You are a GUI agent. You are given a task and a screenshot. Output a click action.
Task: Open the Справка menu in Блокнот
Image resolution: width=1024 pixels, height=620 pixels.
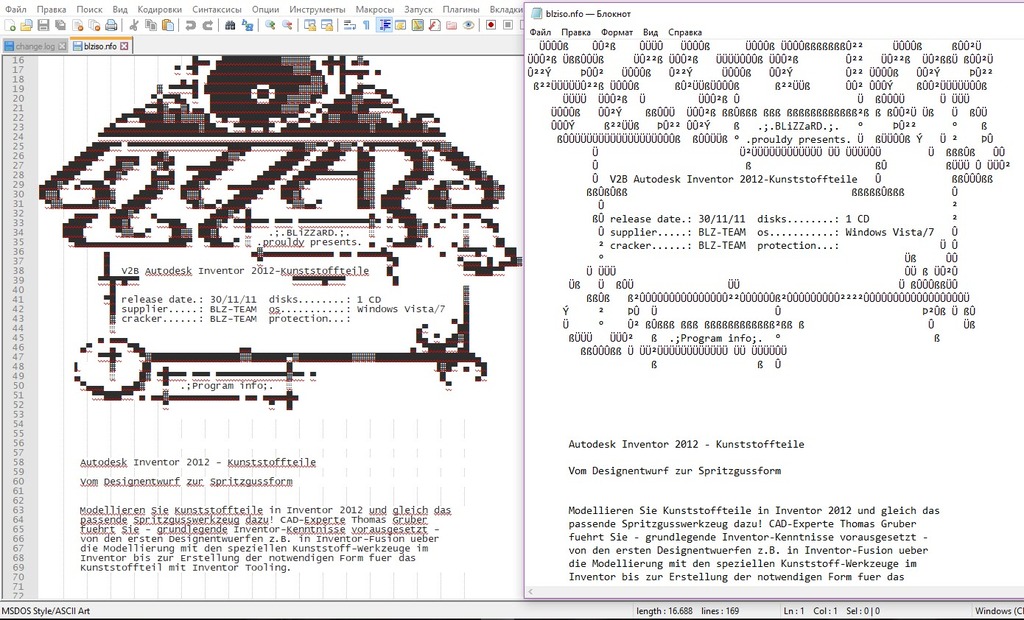click(x=685, y=32)
